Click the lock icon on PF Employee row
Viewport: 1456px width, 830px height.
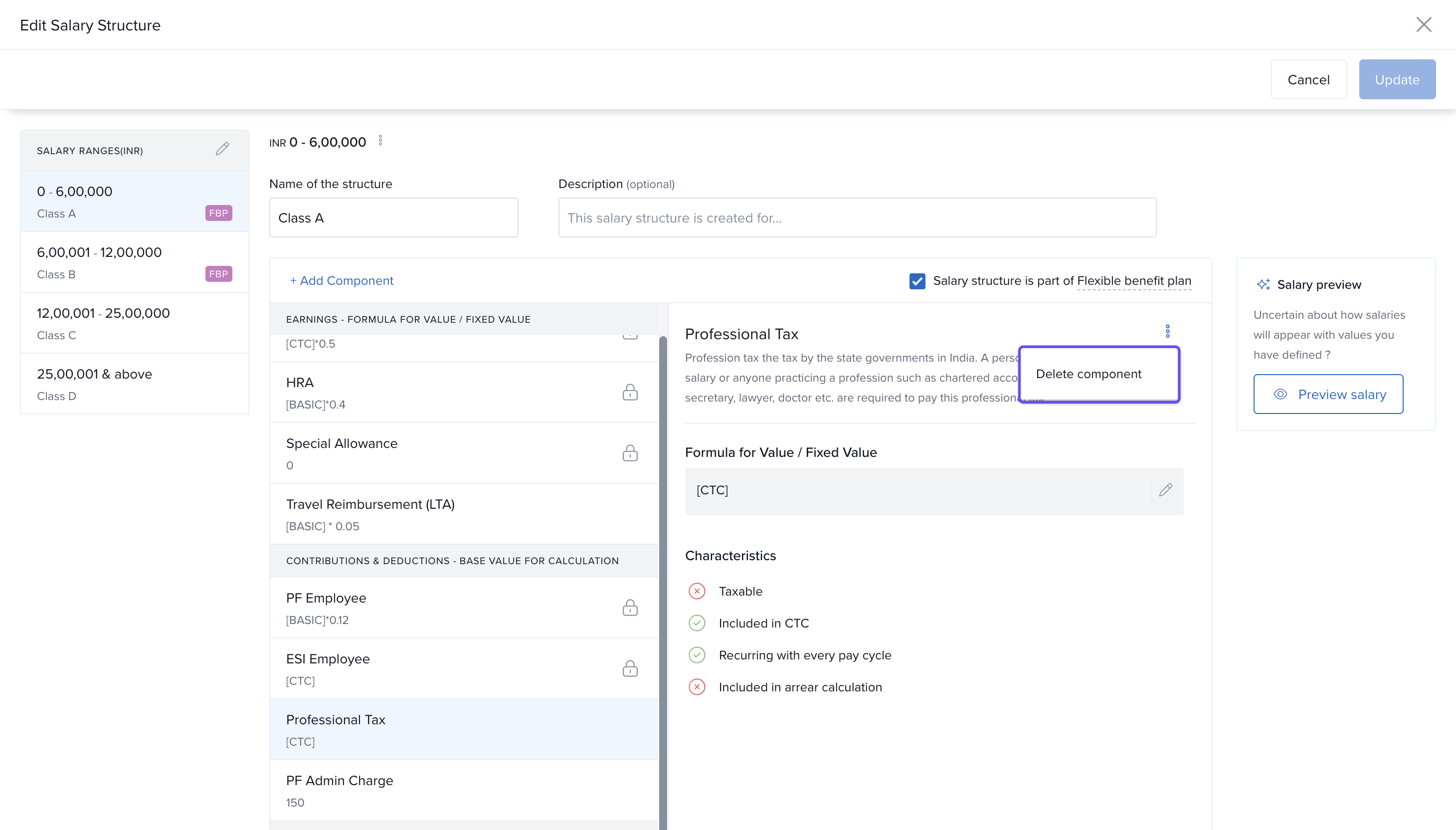pyautogui.click(x=630, y=608)
